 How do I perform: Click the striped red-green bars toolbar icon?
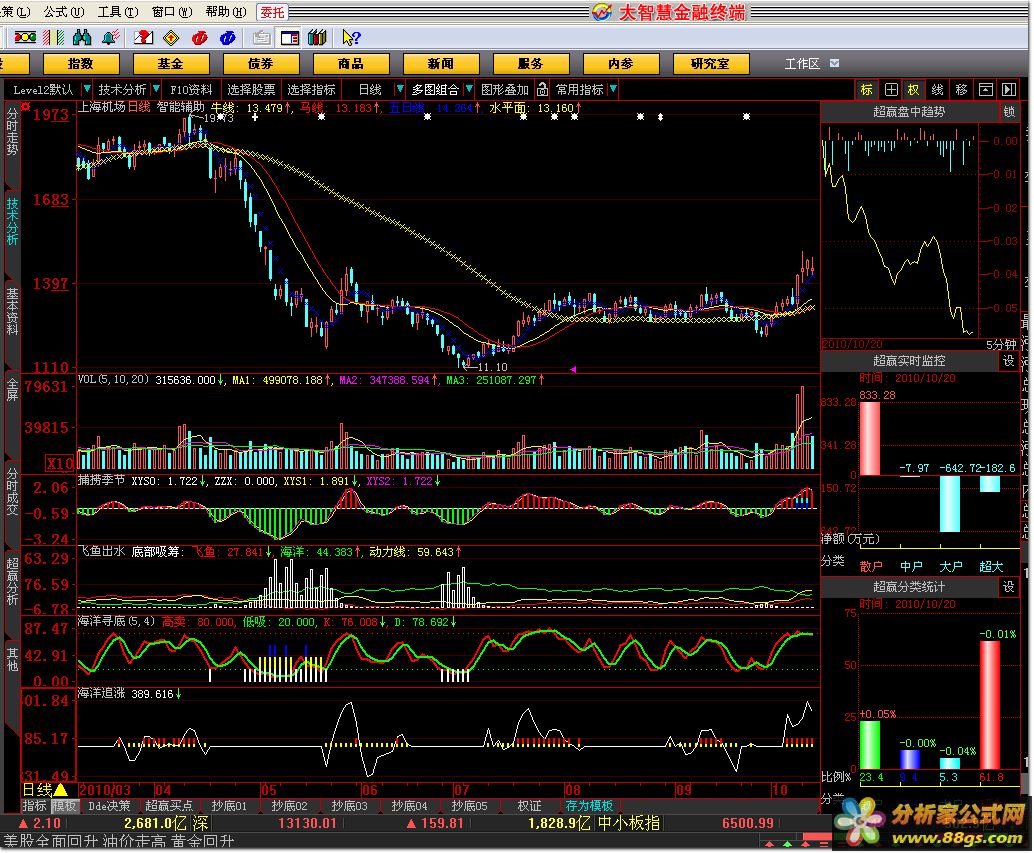53,38
